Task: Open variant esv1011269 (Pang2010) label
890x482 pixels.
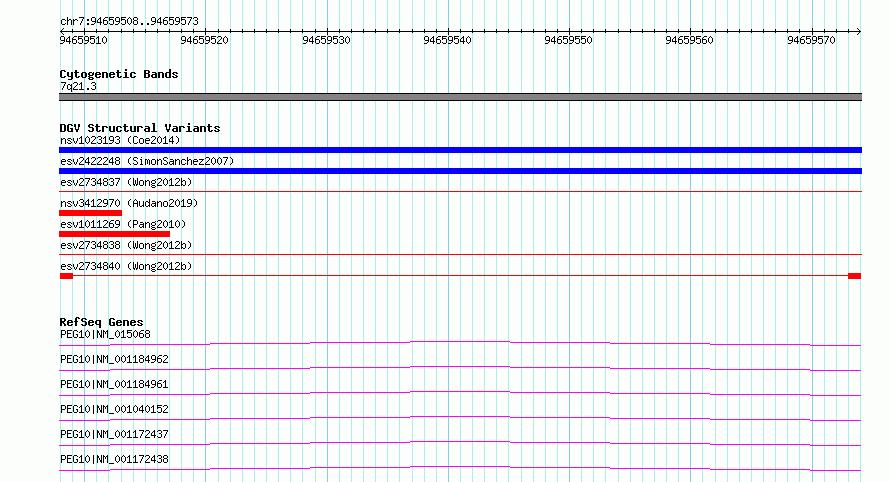Action: coord(123,224)
